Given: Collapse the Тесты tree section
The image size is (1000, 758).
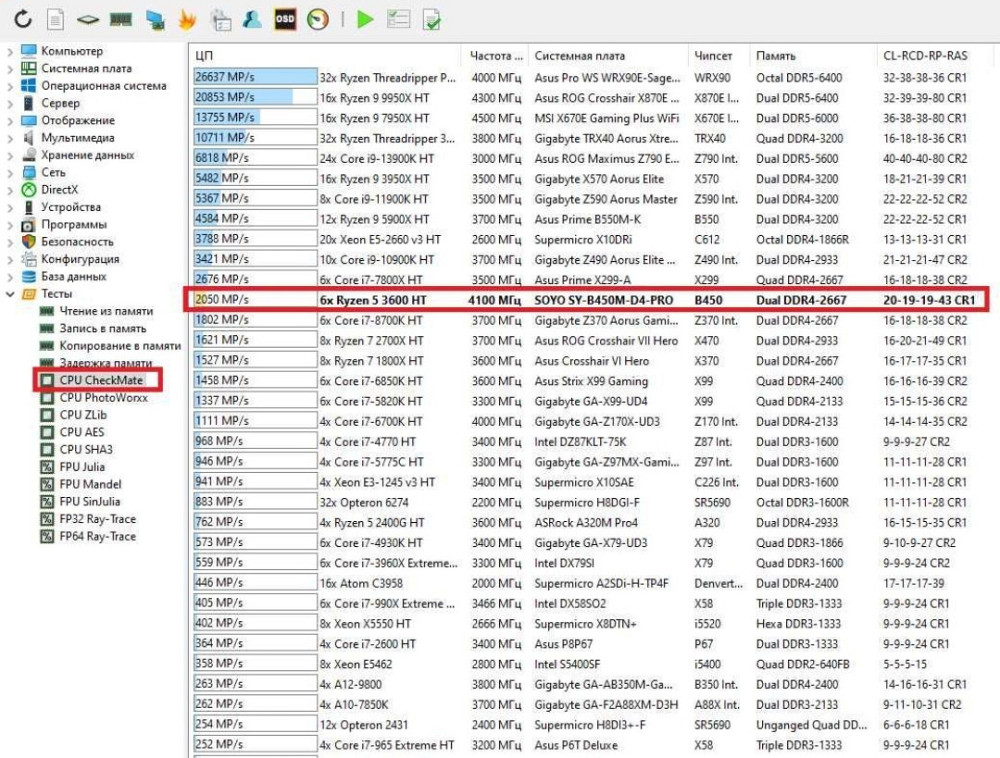Looking at the screenshot, I should [10, 294].
